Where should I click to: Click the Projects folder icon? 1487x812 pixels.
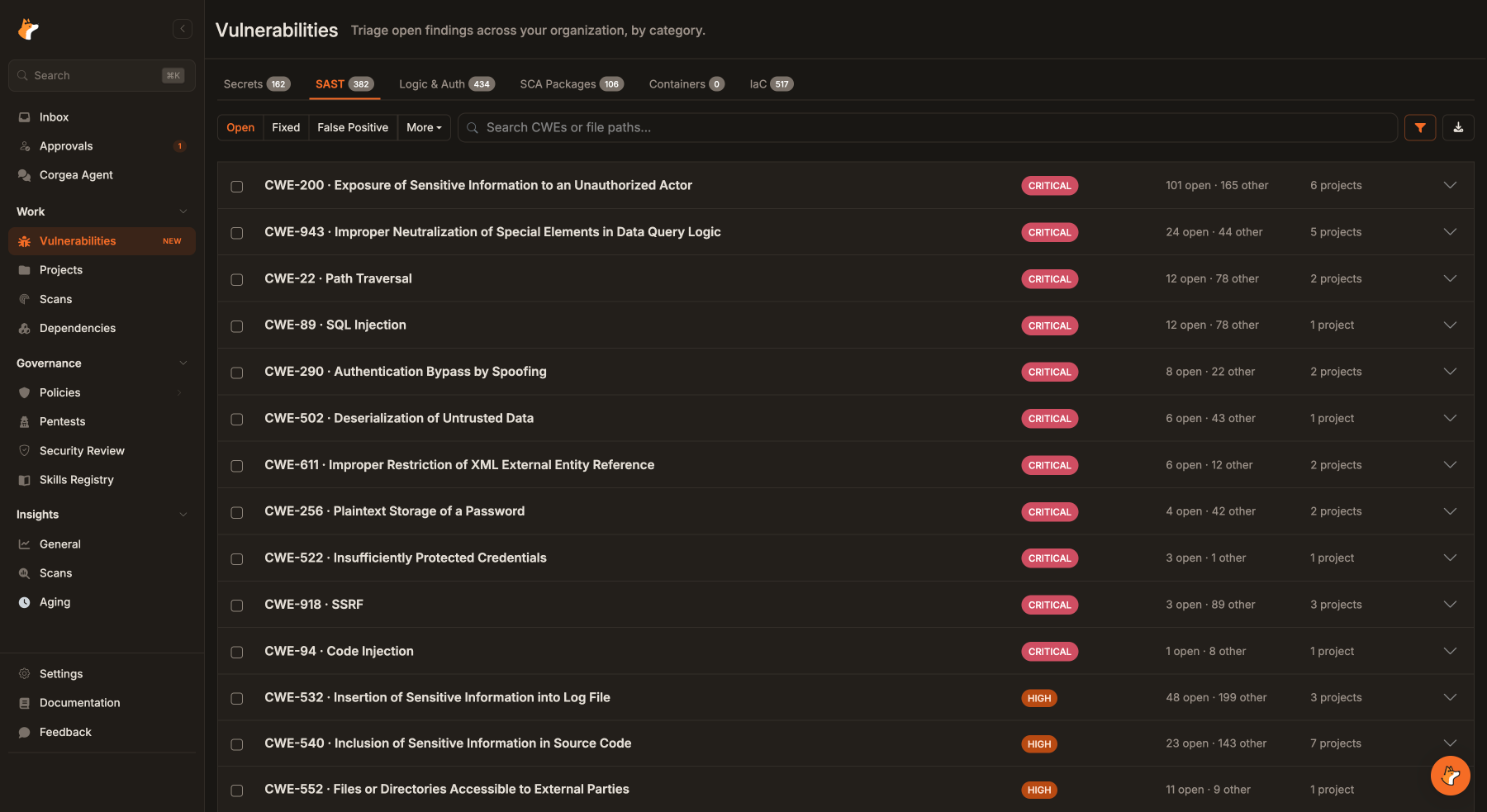click(x=25, y=270)
